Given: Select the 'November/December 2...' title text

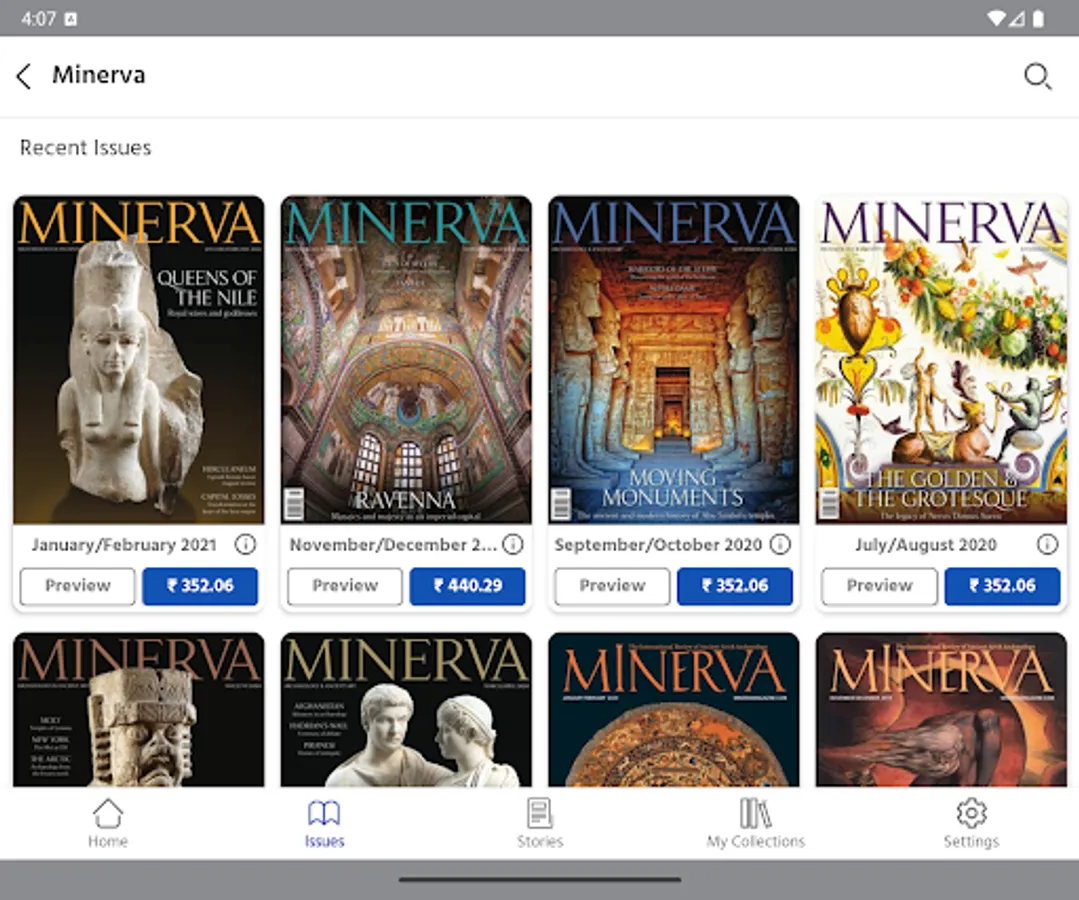Looking at the screenshot, I should point(392,545).
